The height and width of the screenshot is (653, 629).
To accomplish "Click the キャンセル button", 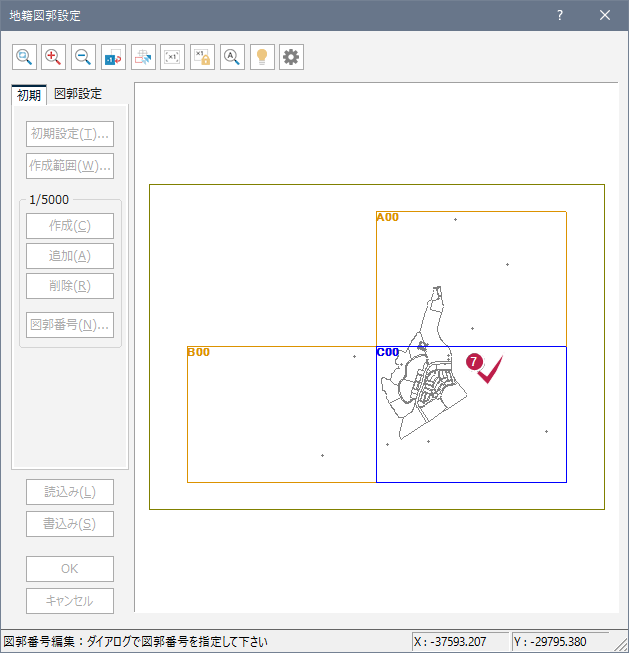I will click(x=70, y=601).
